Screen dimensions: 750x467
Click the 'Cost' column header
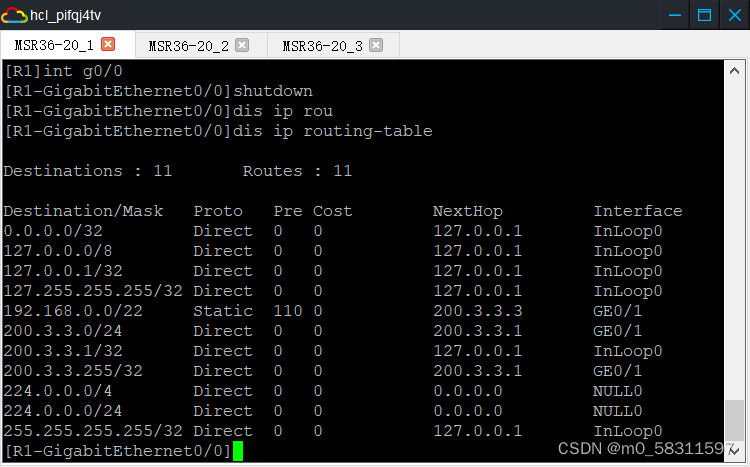[x=332, y=211]
